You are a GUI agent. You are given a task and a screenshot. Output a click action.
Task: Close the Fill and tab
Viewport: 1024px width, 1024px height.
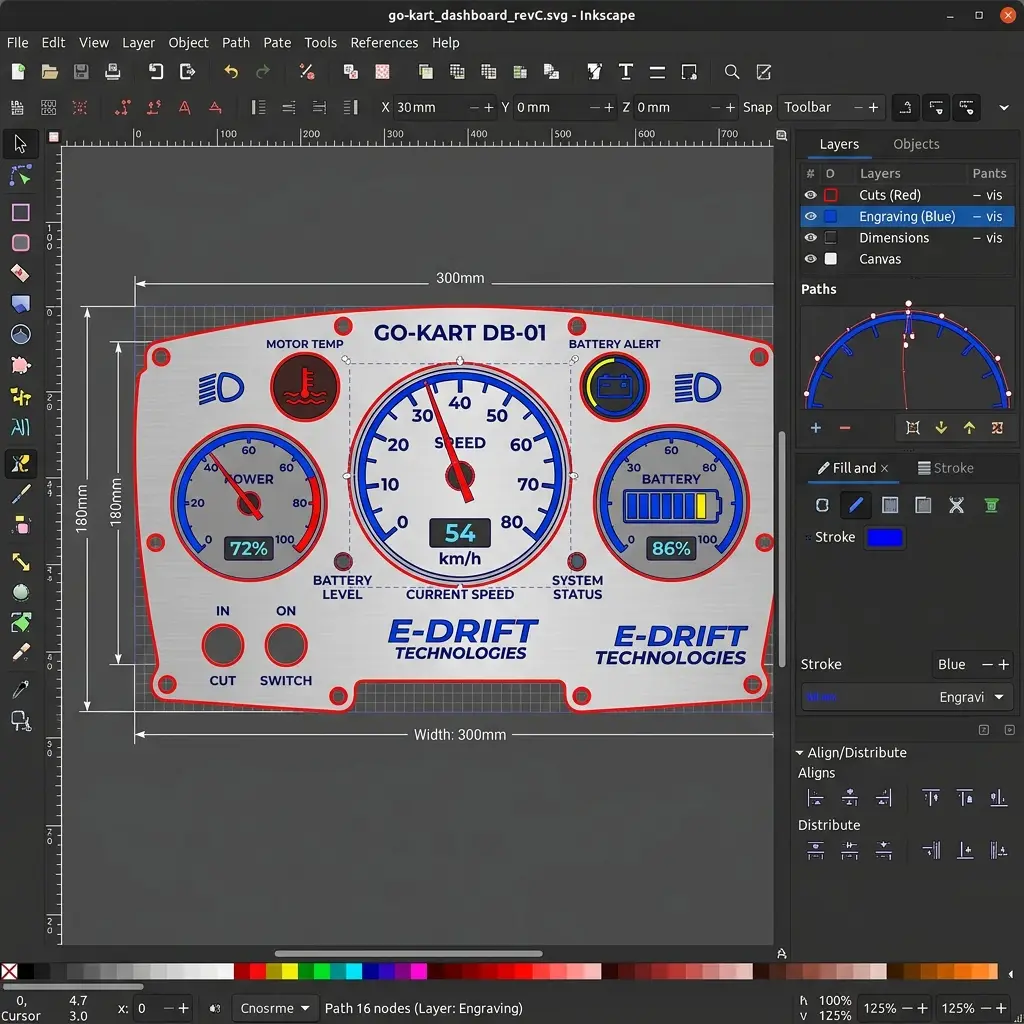884,468
